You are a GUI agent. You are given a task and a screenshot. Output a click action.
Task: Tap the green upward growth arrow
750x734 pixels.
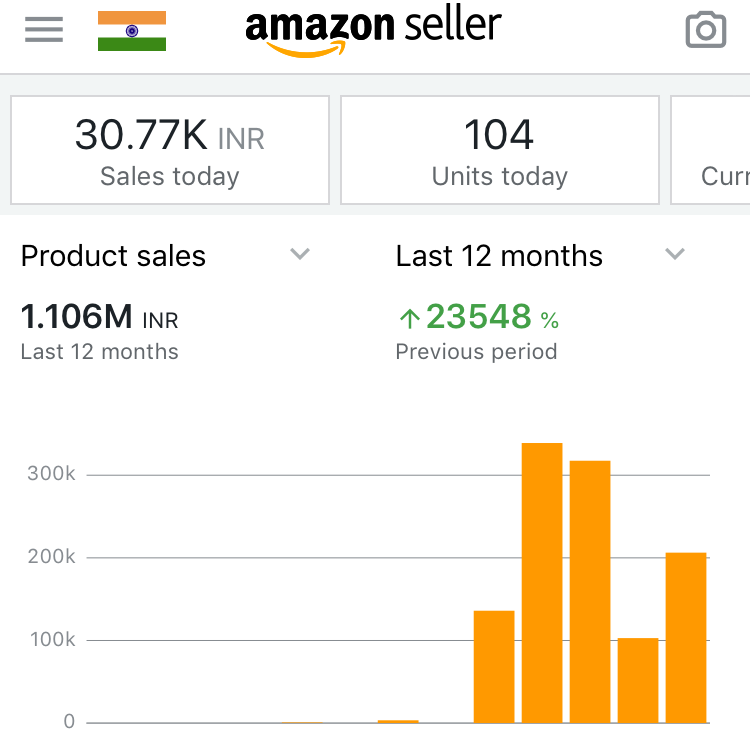click(x=408, y=319)
